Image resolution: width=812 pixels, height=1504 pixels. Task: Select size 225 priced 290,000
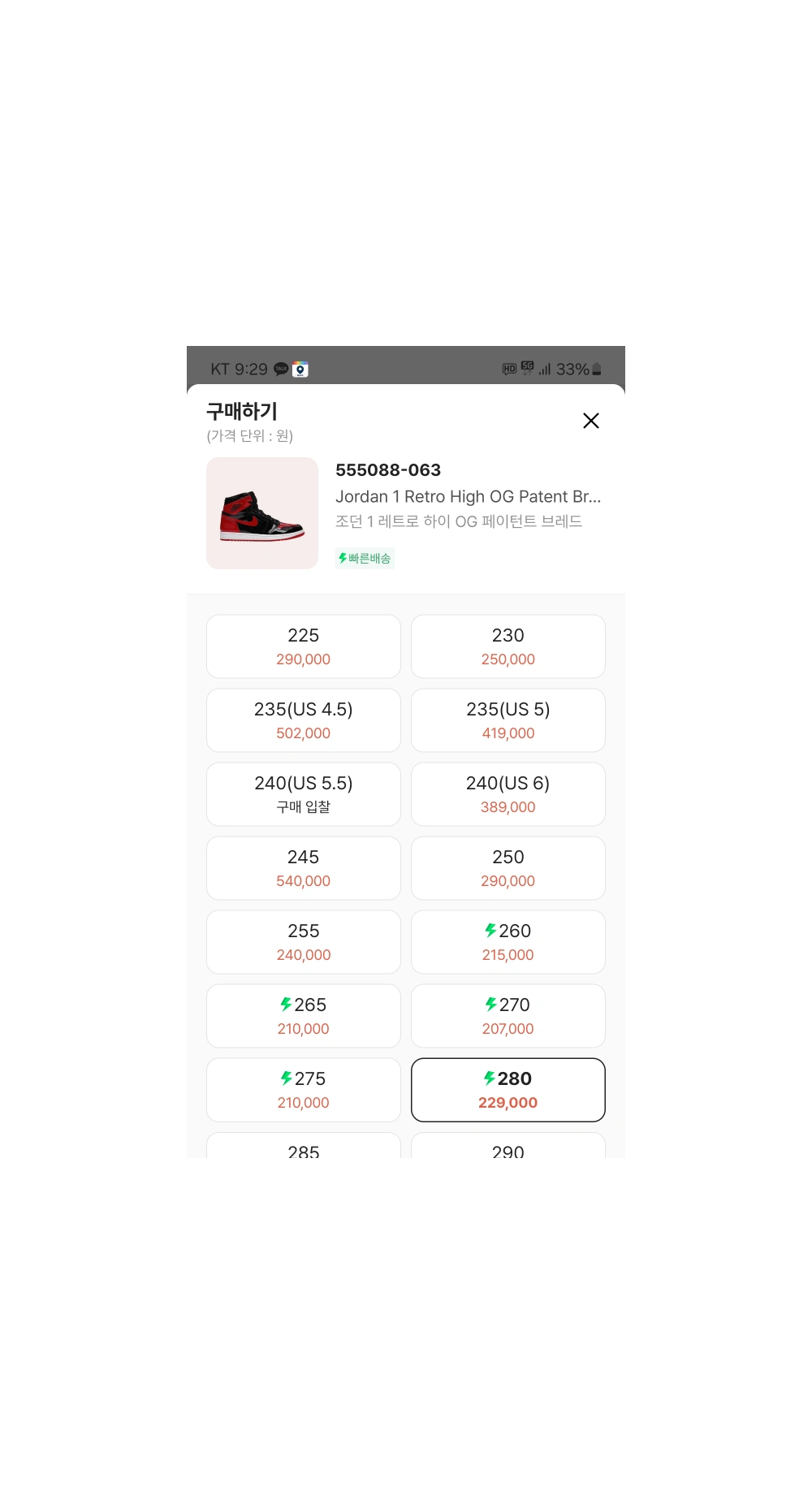[304, 646]
